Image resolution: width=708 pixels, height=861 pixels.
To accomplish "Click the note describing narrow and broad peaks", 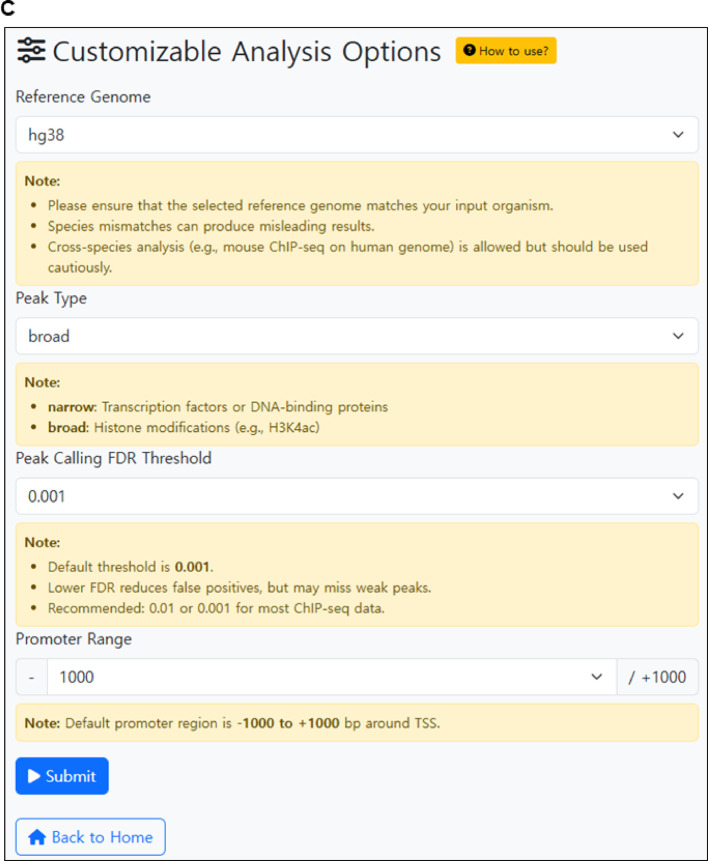I will 356,404.
